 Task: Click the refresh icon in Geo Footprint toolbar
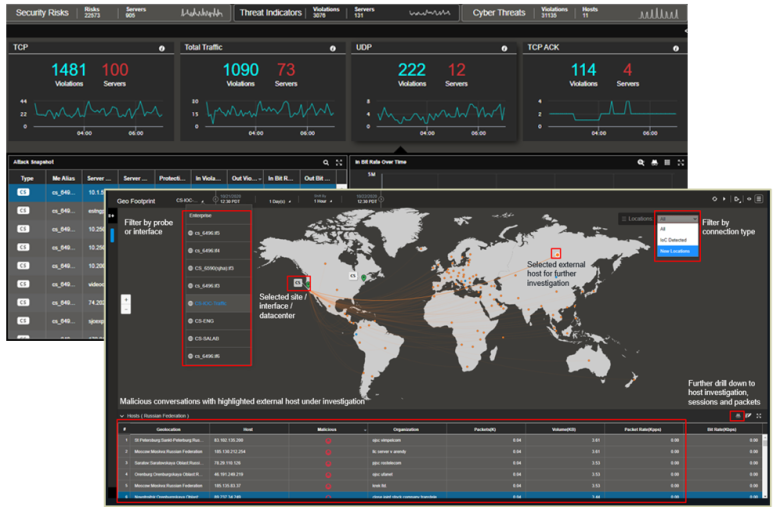tap(714, 199)
